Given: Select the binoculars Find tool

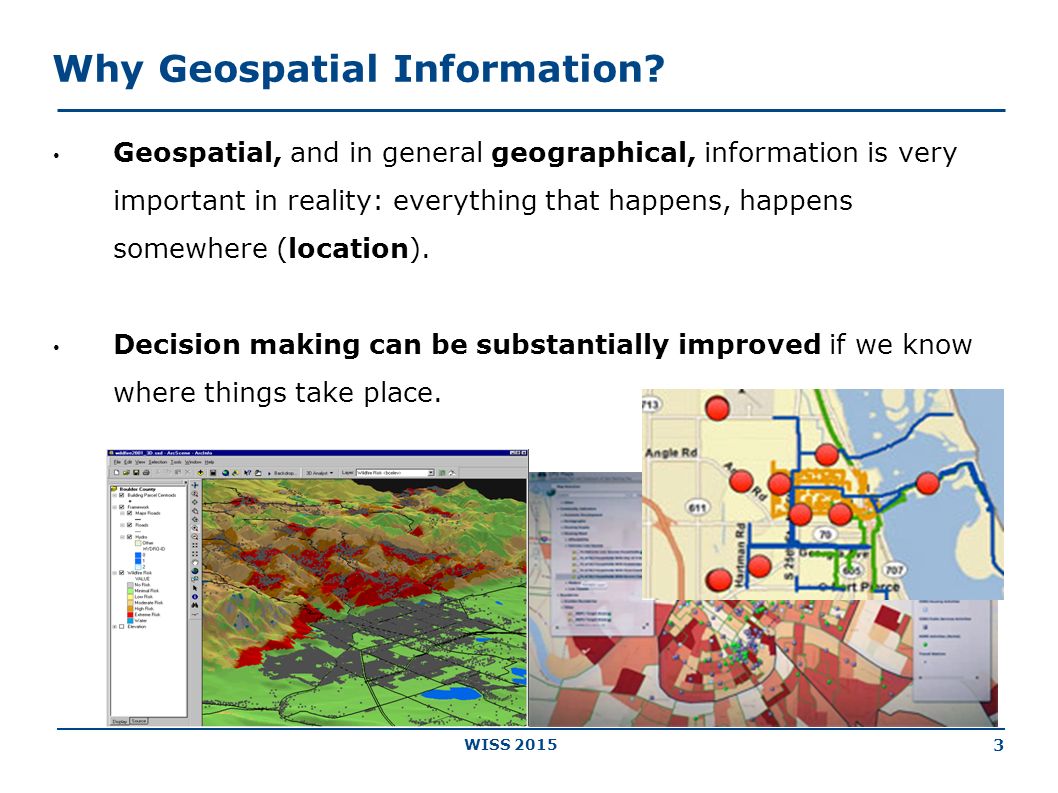Looking at the screenshot, I should point(195,605).
